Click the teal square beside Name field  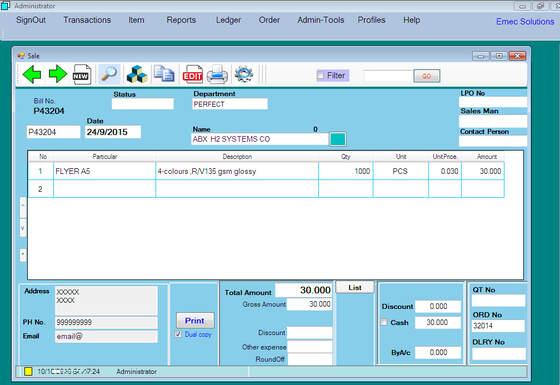(338, 139)
